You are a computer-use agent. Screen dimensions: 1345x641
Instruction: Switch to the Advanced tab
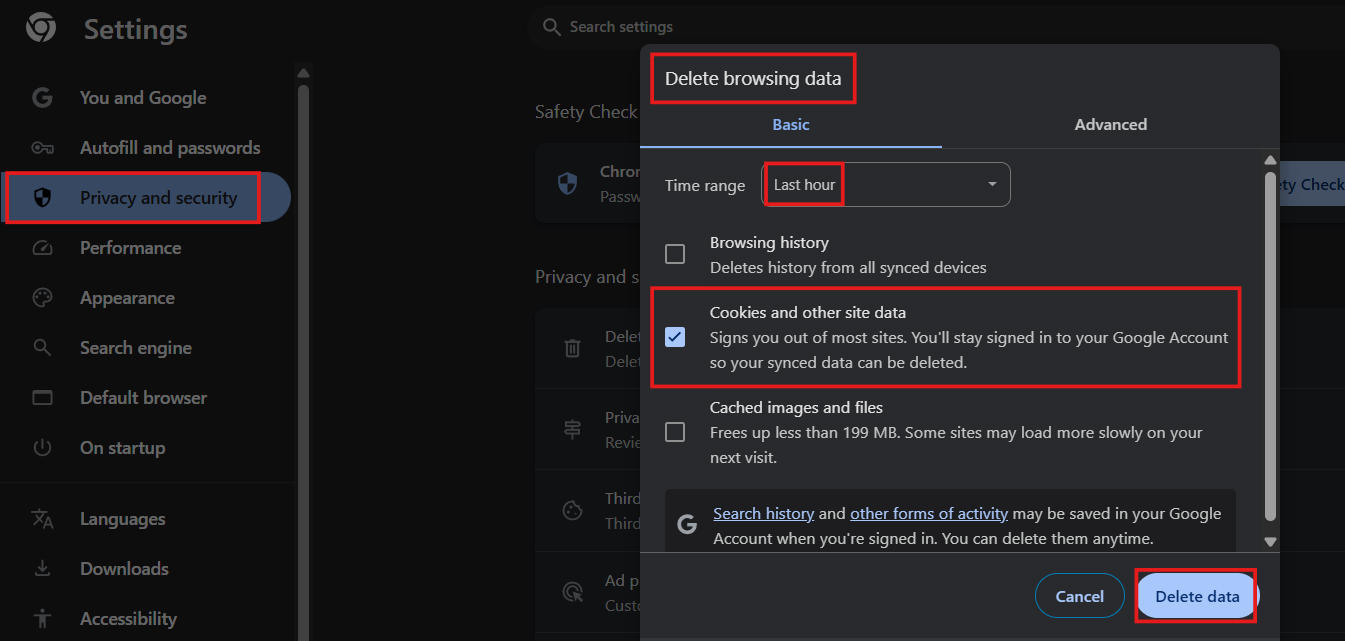pos(1110,125)
